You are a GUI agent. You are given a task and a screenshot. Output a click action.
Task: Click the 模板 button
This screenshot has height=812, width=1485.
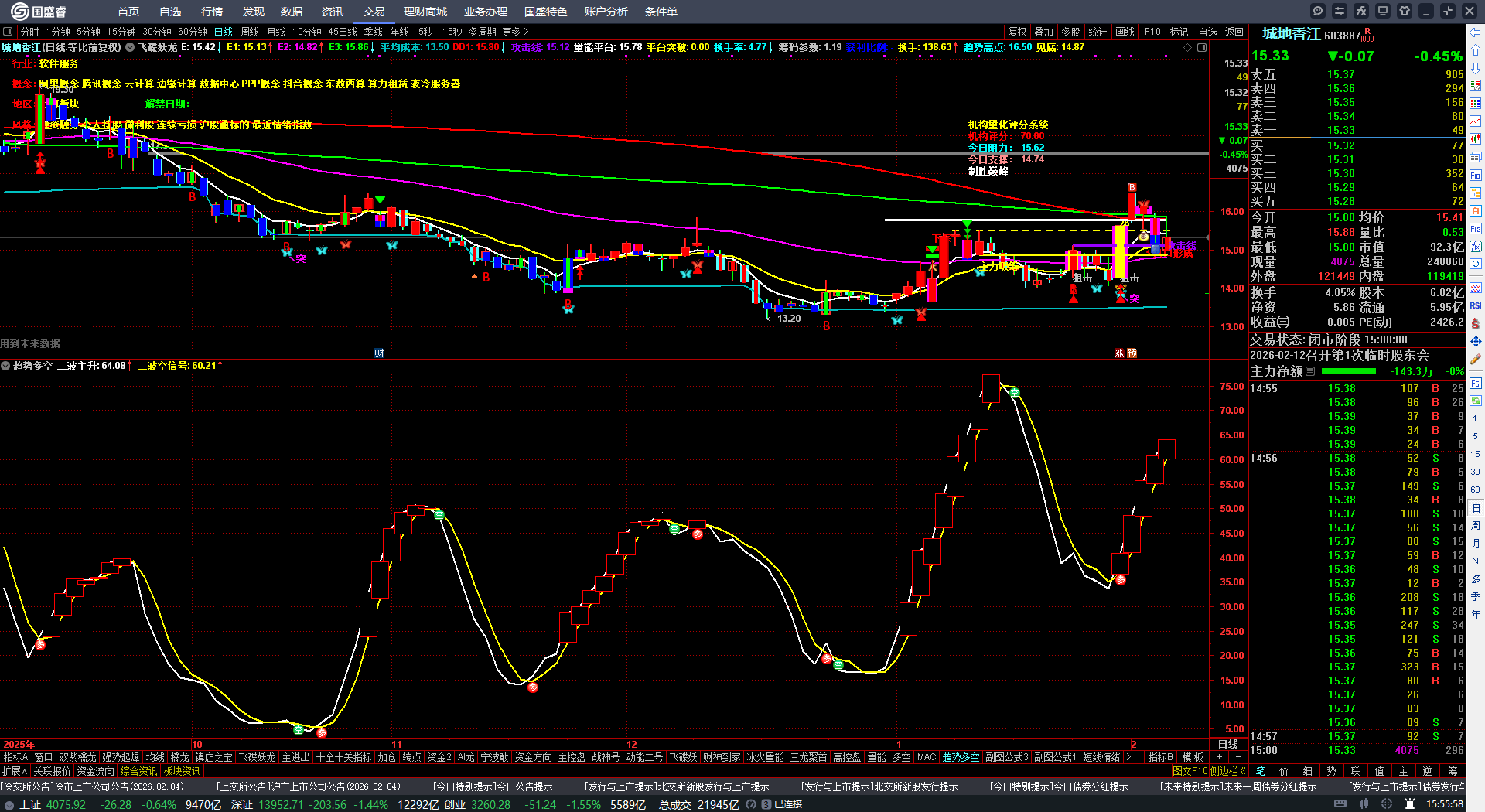pos(1193,757)
